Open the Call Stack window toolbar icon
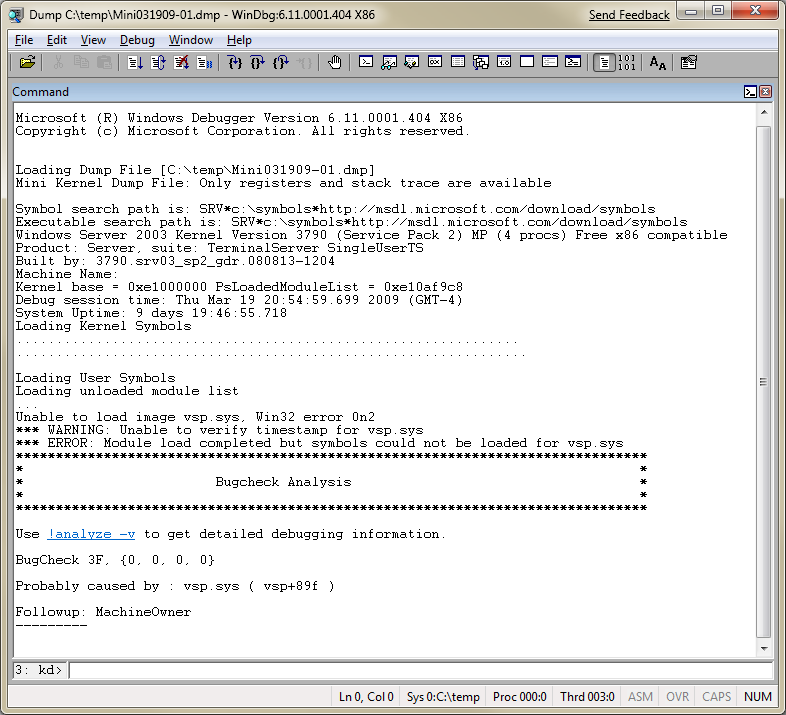Image resolution: width=786 pixels, height=715 pixels. click(x=481, y=62)
